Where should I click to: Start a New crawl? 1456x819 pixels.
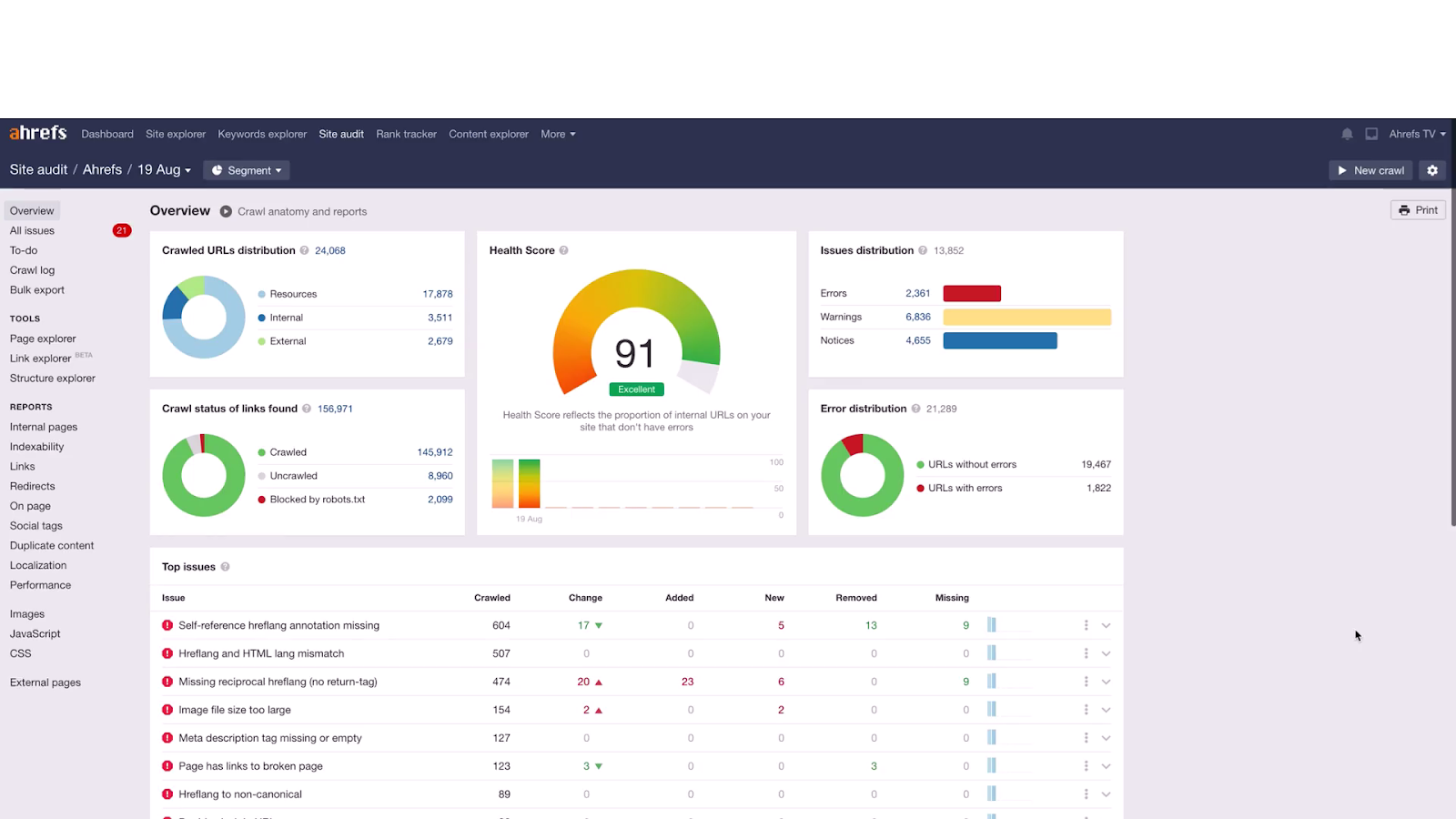pyautogui.click(x=1370, y=170)
